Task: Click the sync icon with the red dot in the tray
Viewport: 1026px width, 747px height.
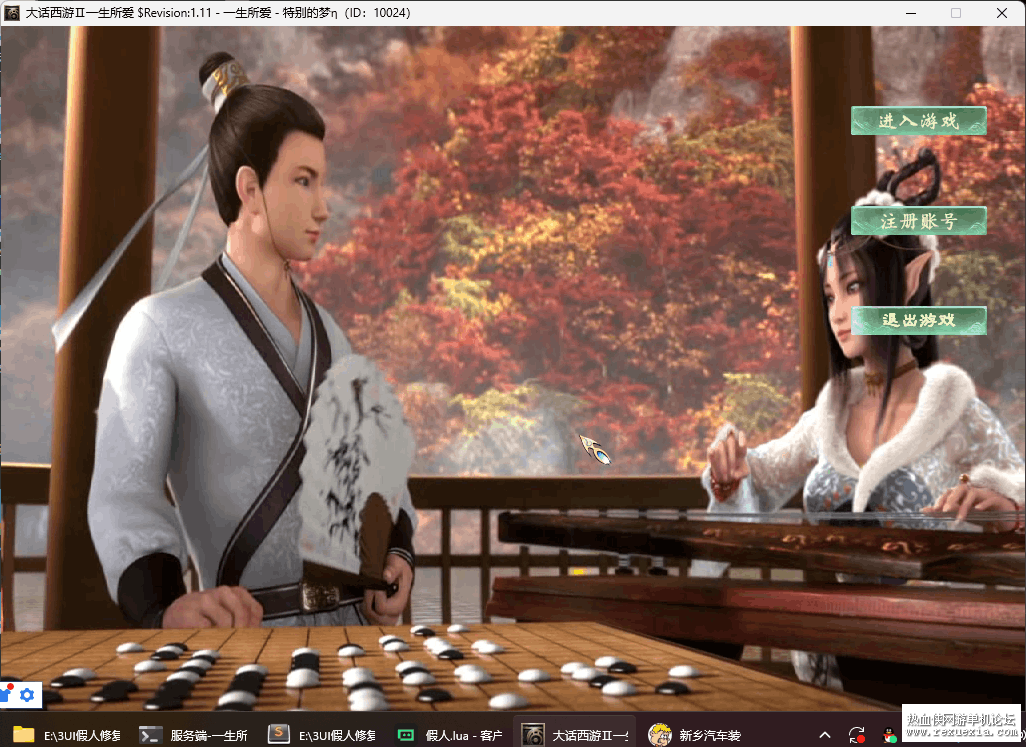Action: click(x=857, y=735)
